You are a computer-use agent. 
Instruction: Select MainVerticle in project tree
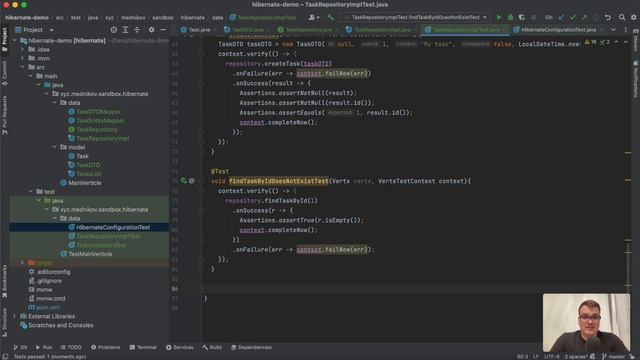[x=85, y=183]
